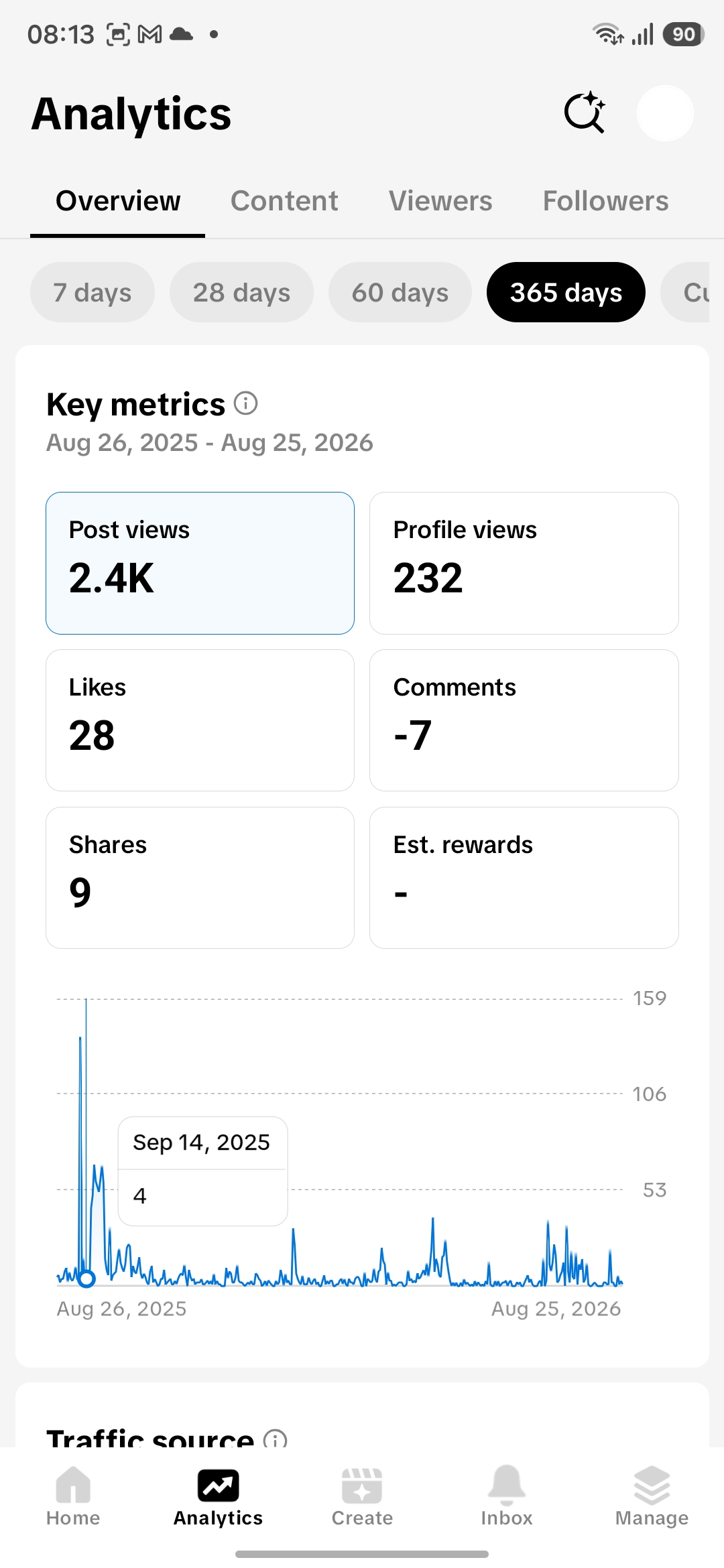Select the 7 days range chip
Screen dimensions: 724x1568
tap(93, 292)
